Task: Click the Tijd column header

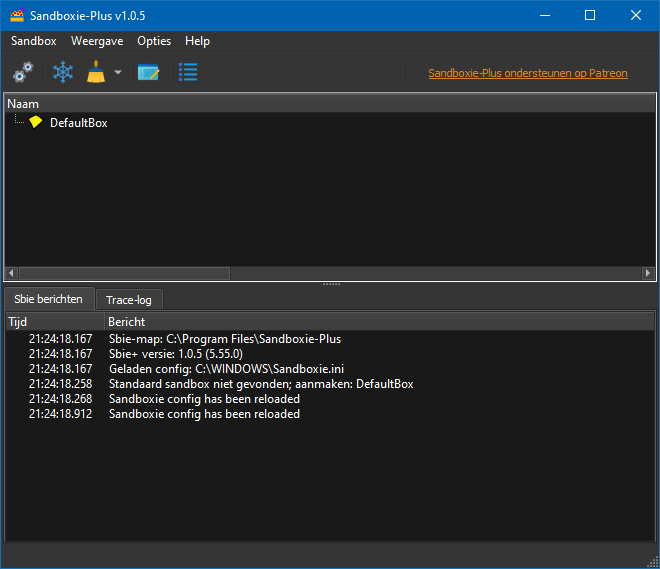Action: 18,322
